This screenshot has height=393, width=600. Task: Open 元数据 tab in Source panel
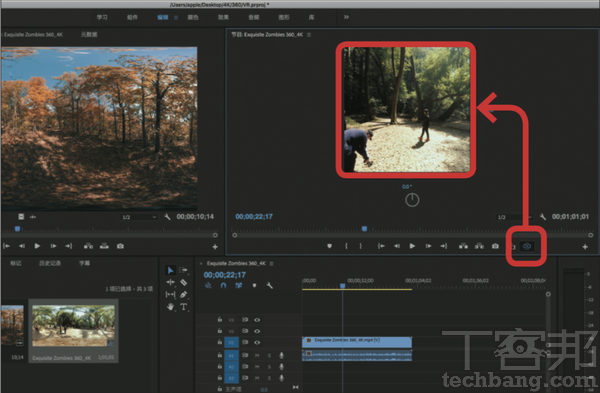point(89,34)
